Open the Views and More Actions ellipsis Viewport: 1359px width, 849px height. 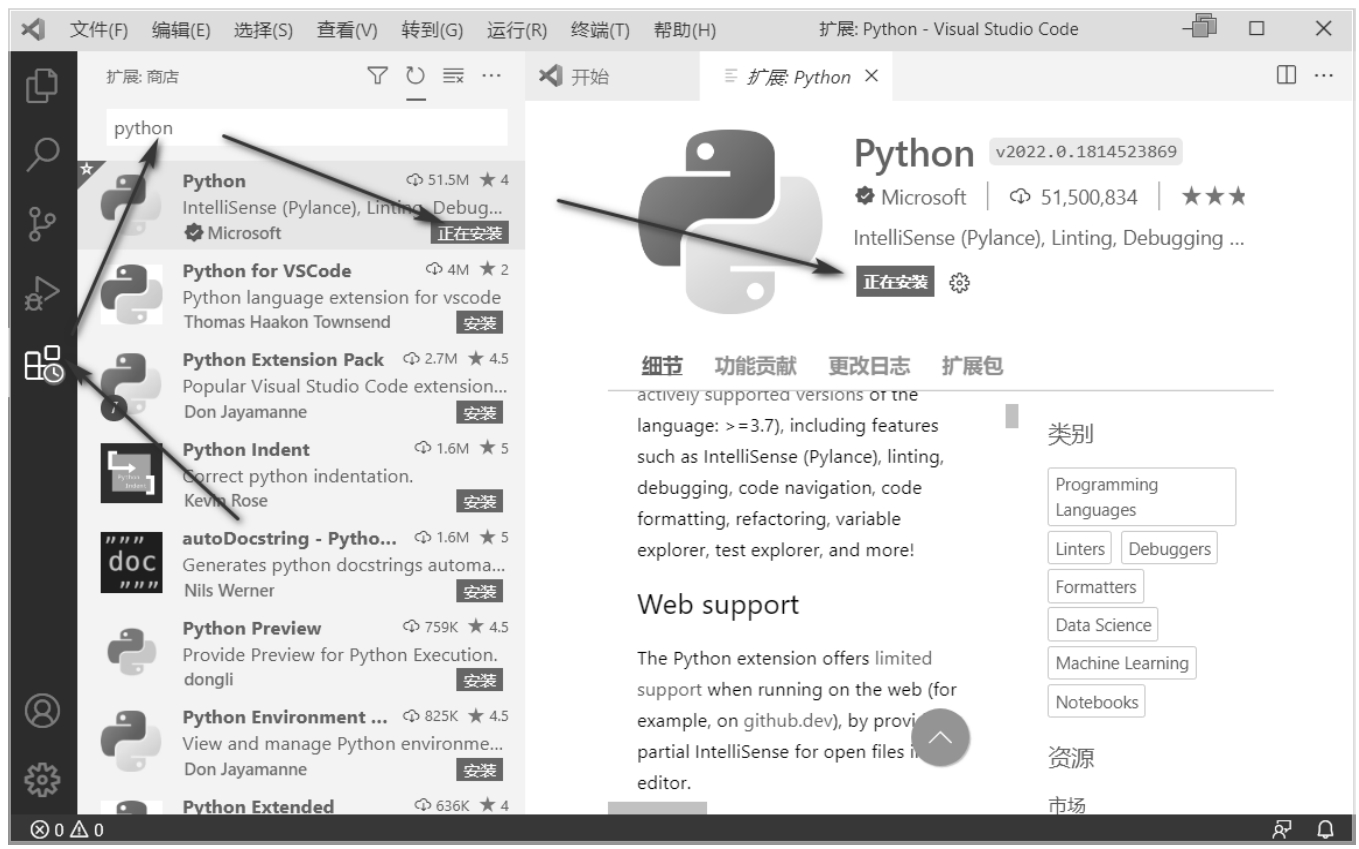491,77
